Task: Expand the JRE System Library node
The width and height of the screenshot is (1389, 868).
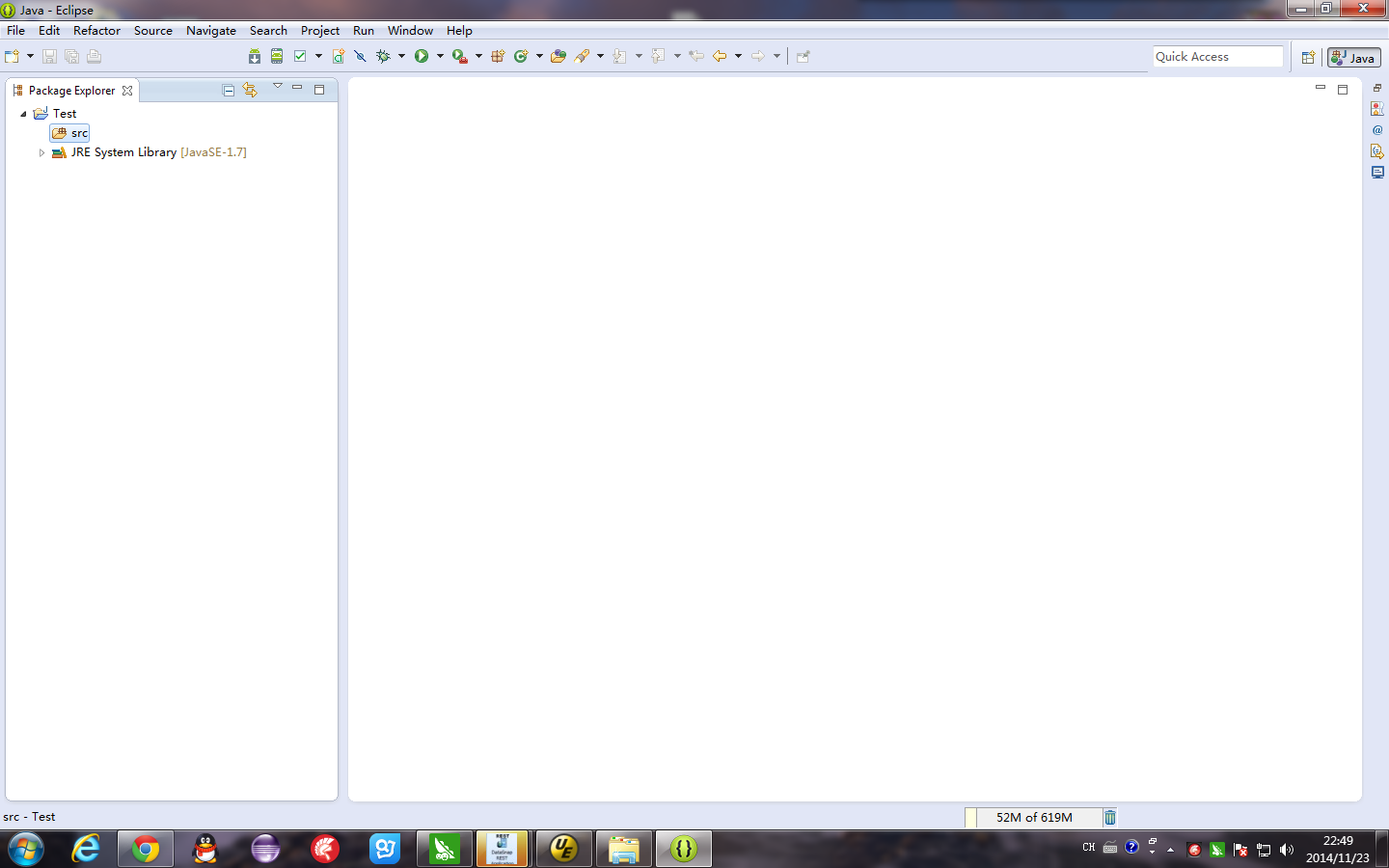Action: (x=41, y=152)
